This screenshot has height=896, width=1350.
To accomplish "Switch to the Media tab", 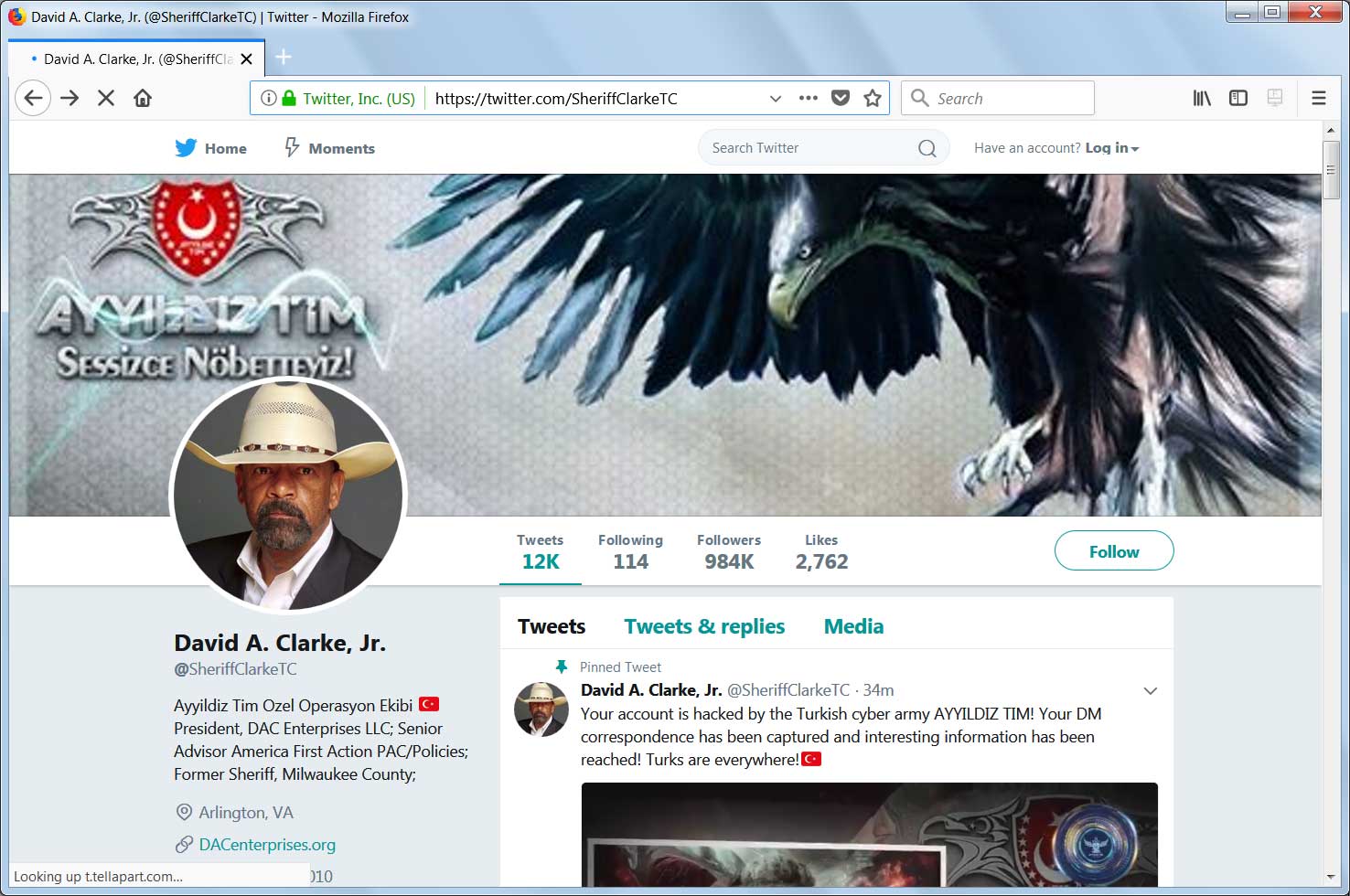I will click(853, 626).
